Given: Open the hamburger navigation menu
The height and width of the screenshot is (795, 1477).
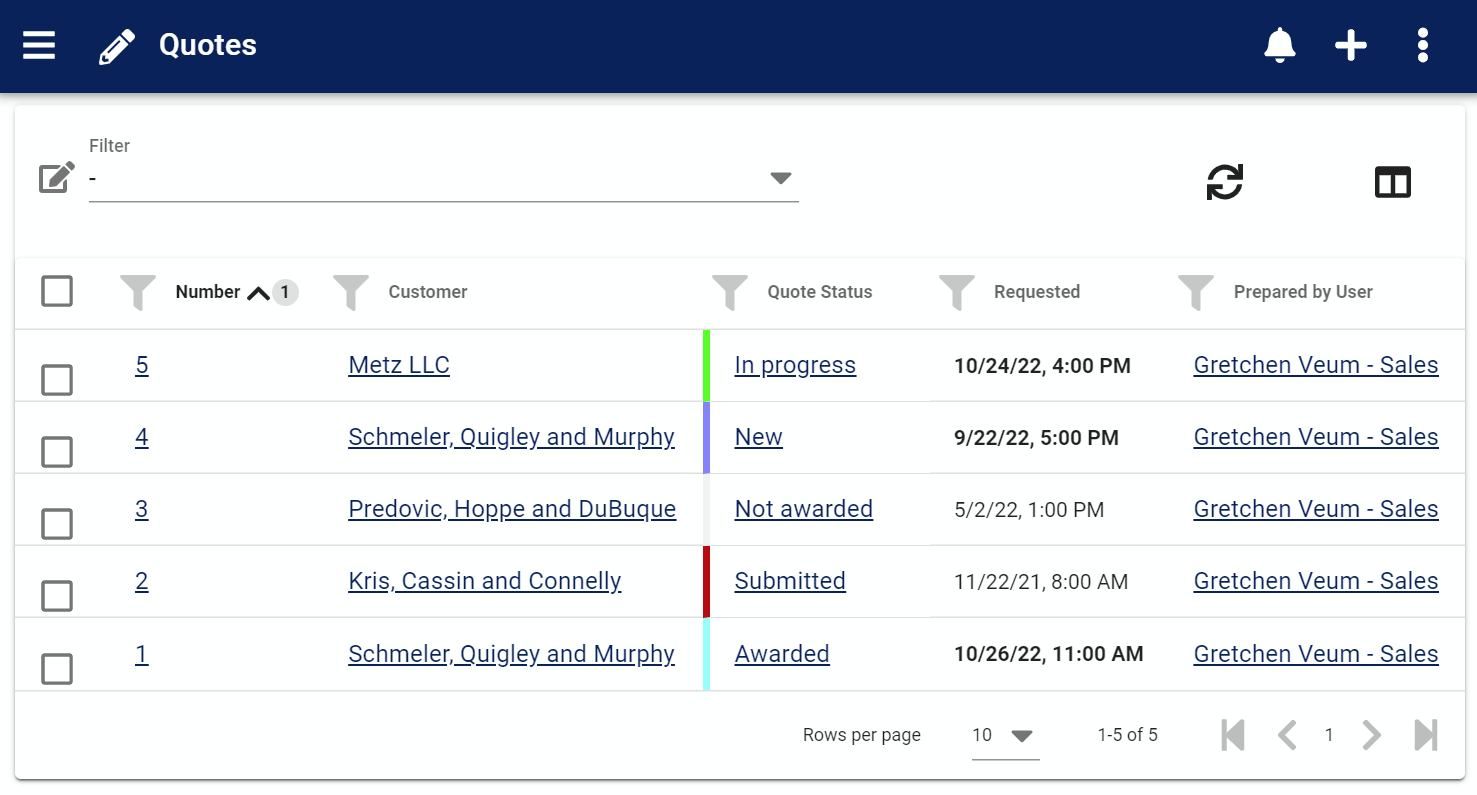Looking at the screenshot, I should 39,45.
